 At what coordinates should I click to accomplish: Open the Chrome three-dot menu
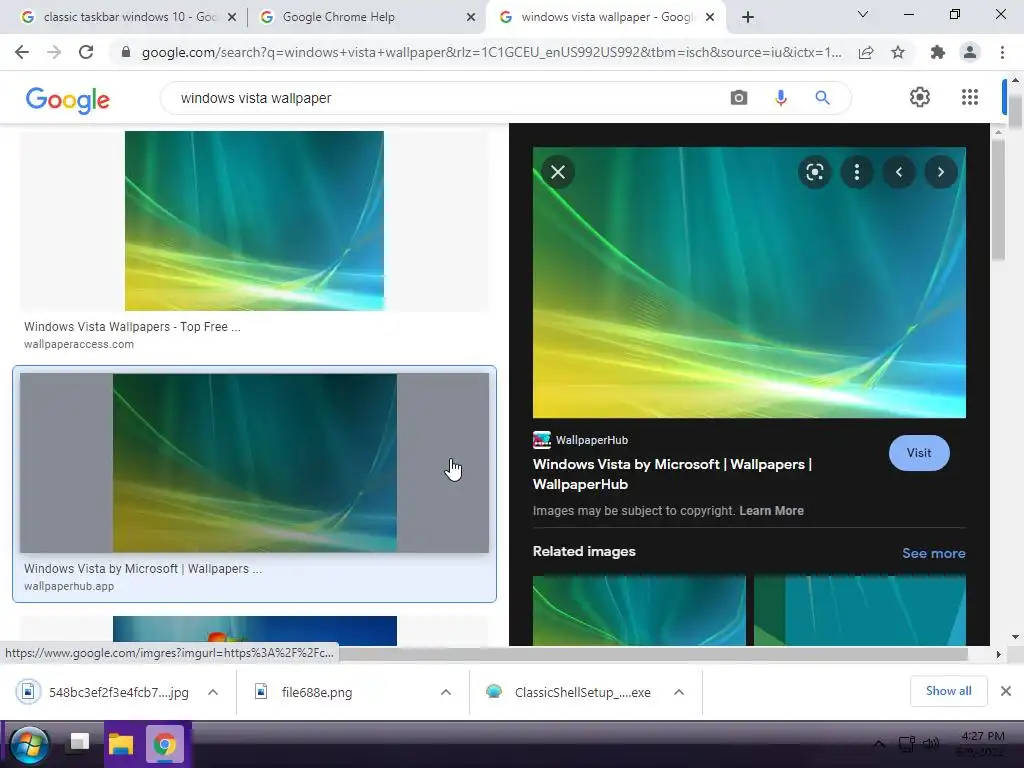[x=1002, y=52]
